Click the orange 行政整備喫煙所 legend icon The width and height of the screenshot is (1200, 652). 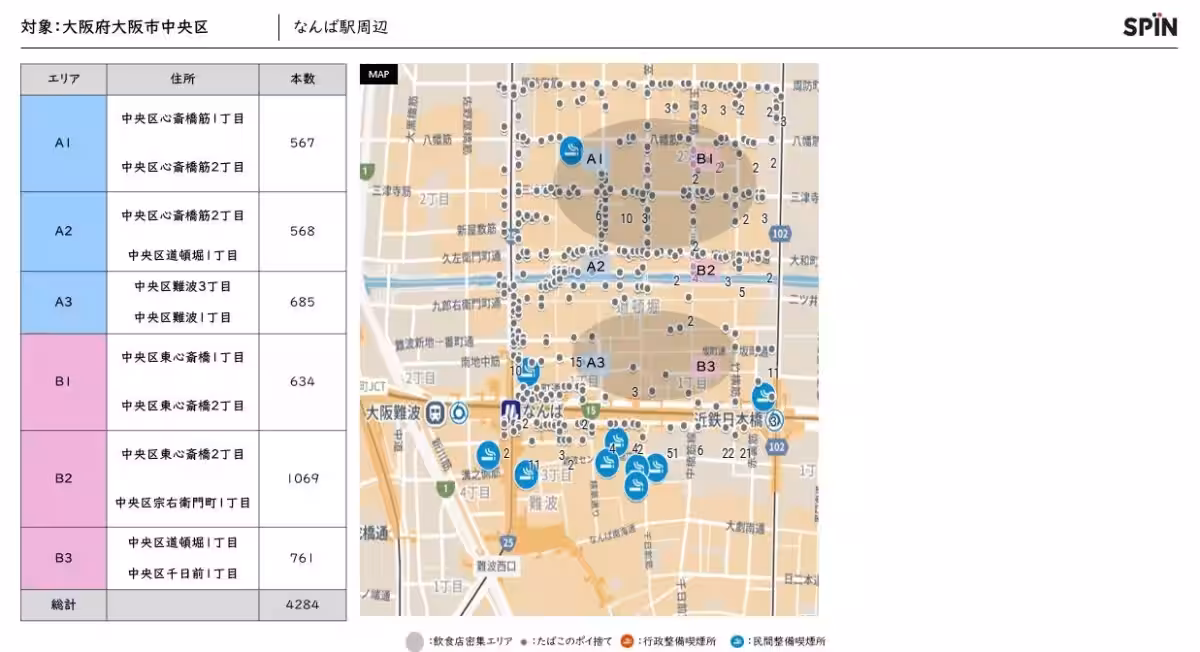[x=628, y=642]
